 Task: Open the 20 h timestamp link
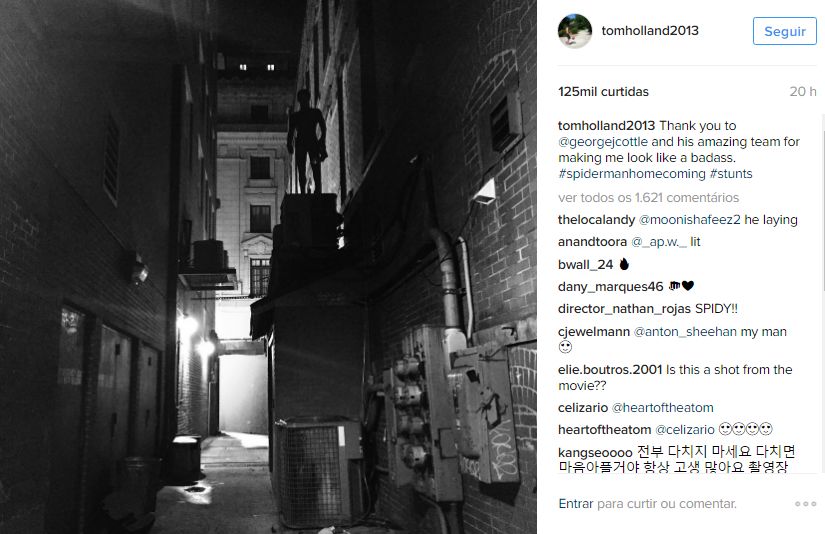(x=803, y=92)
